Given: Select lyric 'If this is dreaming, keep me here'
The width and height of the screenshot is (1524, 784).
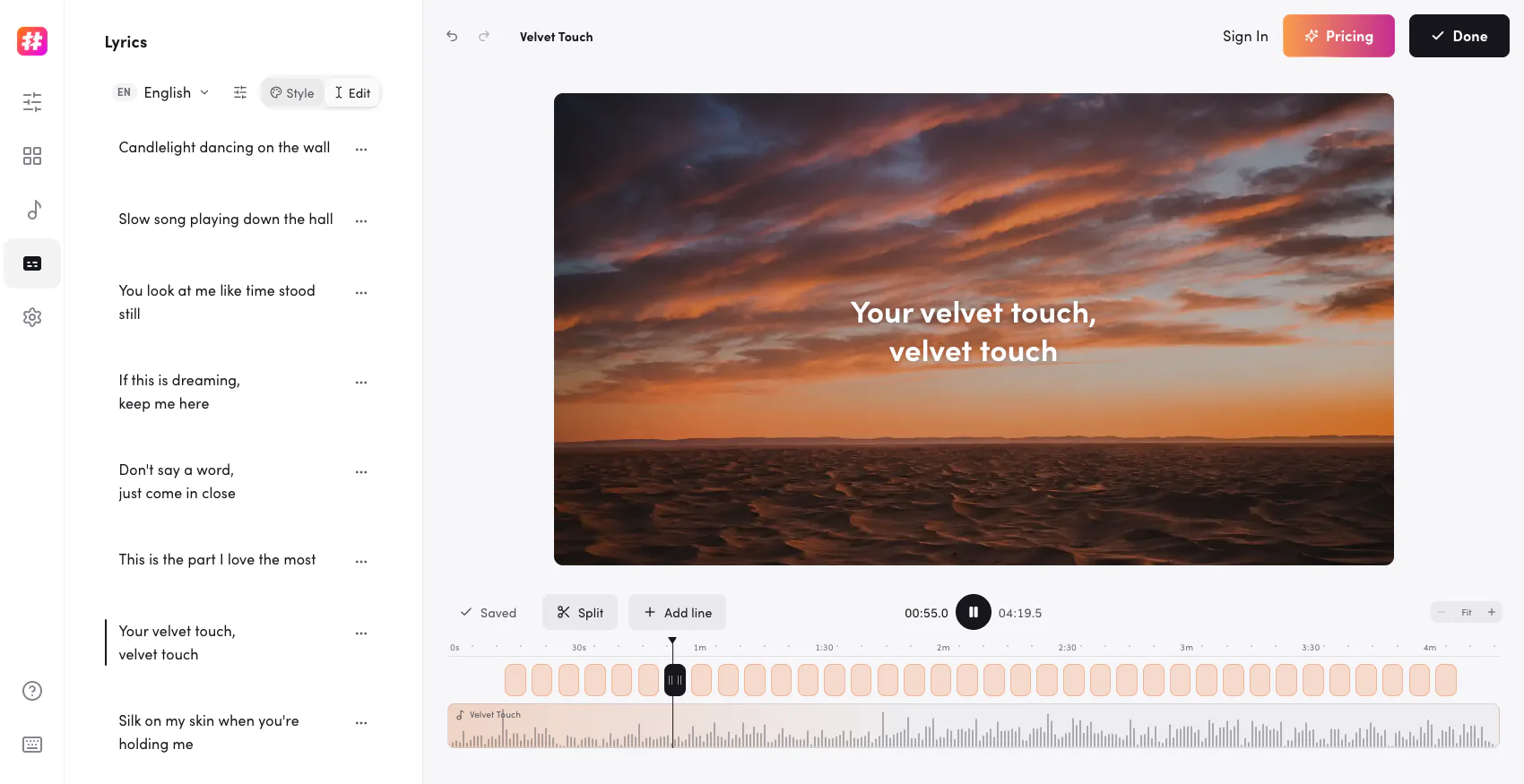Looking at the screenshot, I should [179, 392].
